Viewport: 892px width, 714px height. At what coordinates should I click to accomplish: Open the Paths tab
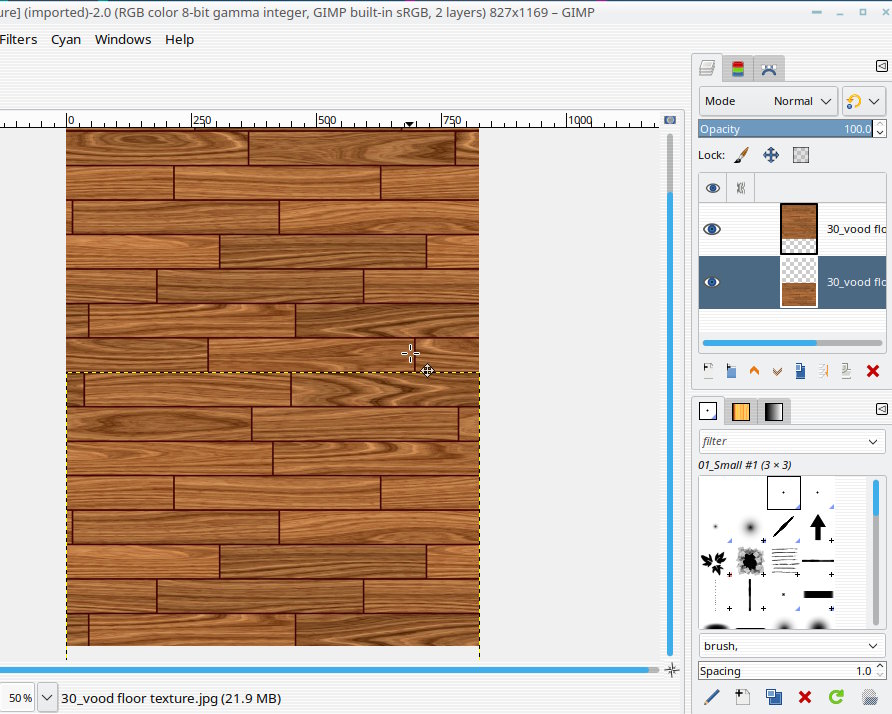768,69
